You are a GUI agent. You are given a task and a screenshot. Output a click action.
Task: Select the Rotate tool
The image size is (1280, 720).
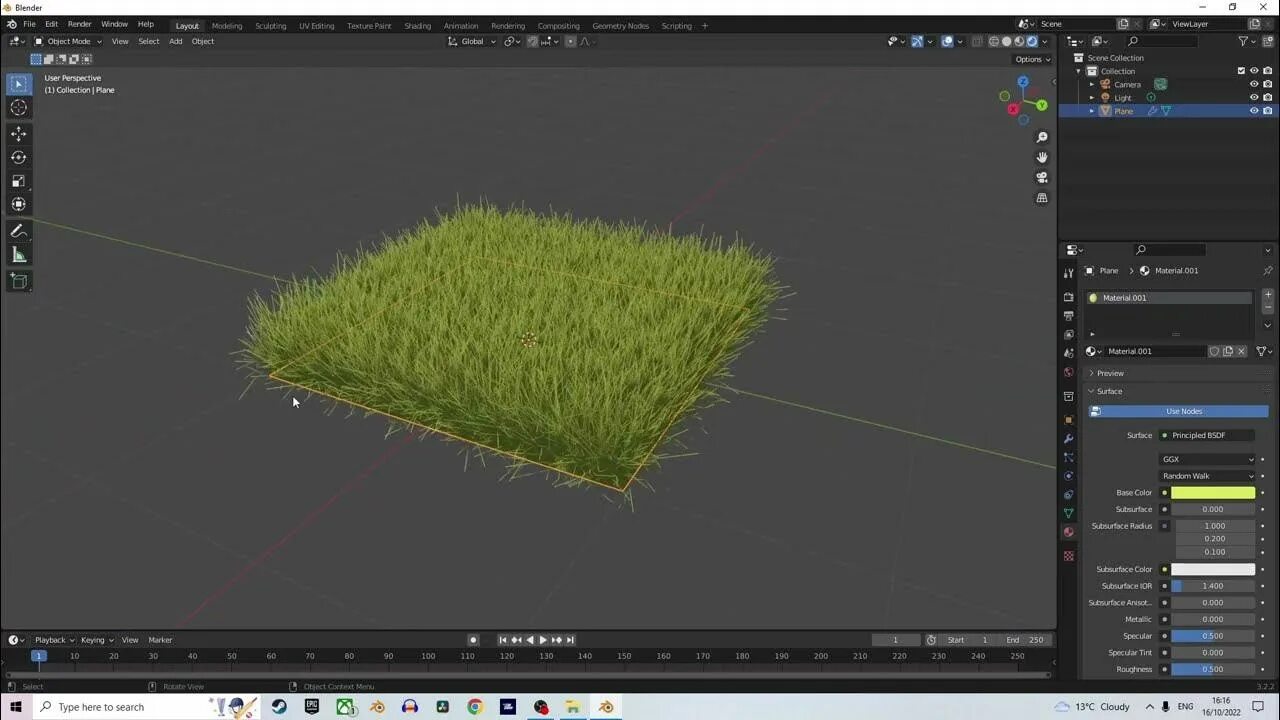point(18,157)
